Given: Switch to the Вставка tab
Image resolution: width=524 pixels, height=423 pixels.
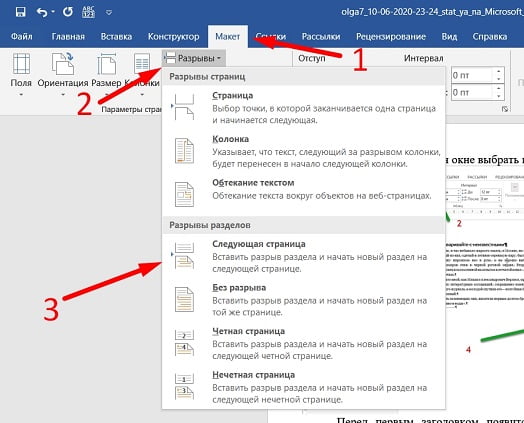Looking at the screenshot, I should point(116,36).
